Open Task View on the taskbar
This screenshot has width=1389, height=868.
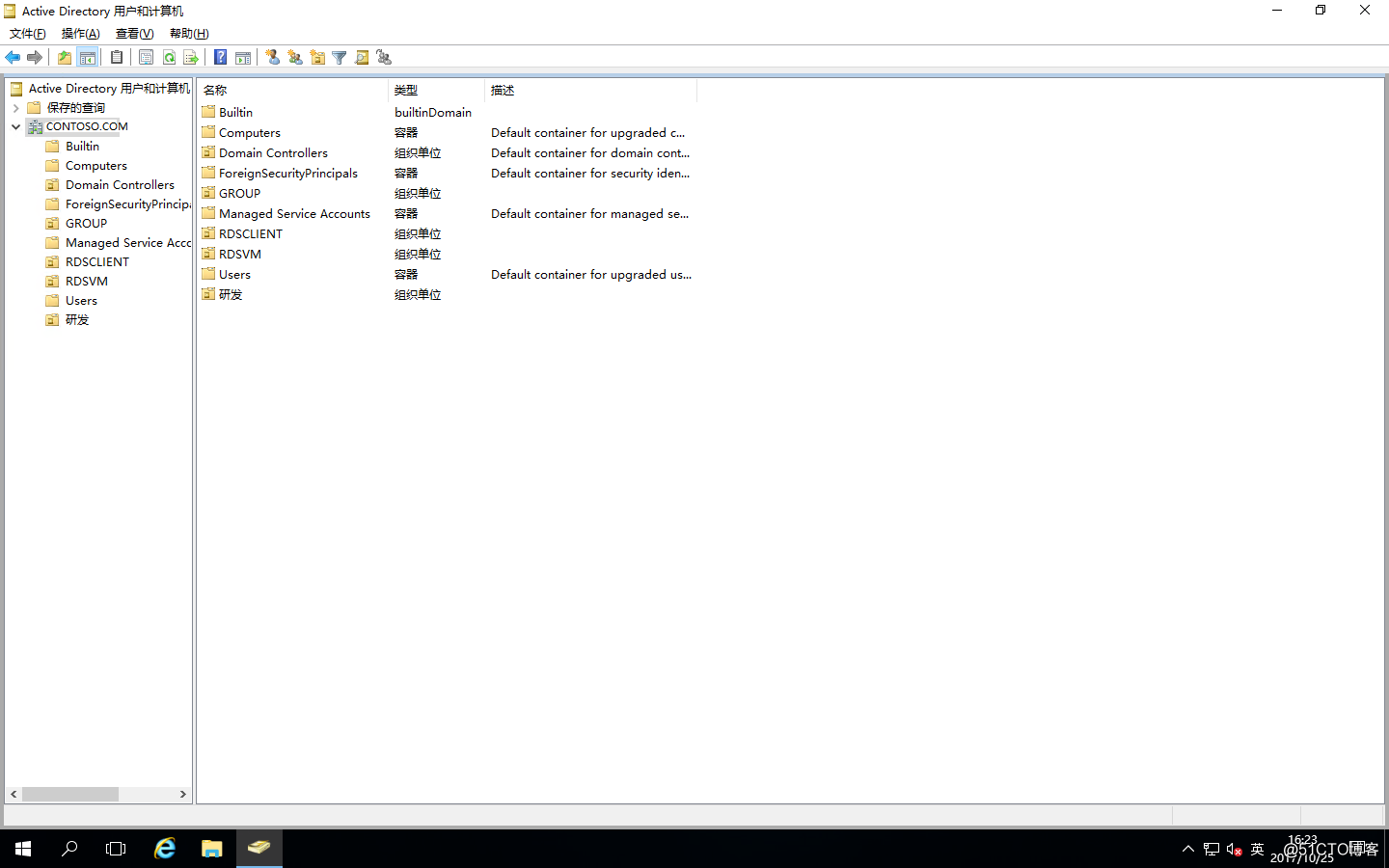point(116,849)
